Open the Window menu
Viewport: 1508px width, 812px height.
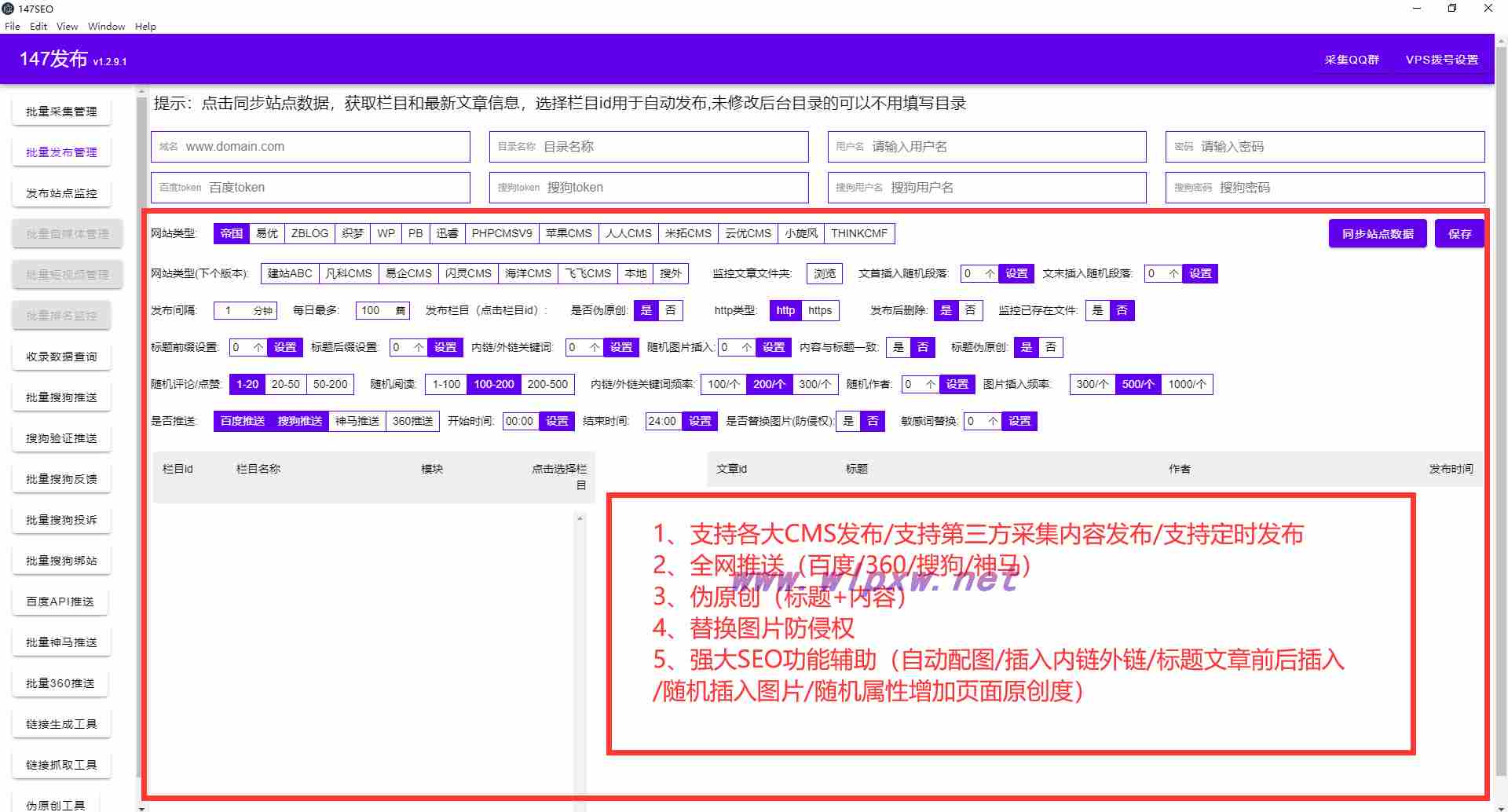coord(106,26)
